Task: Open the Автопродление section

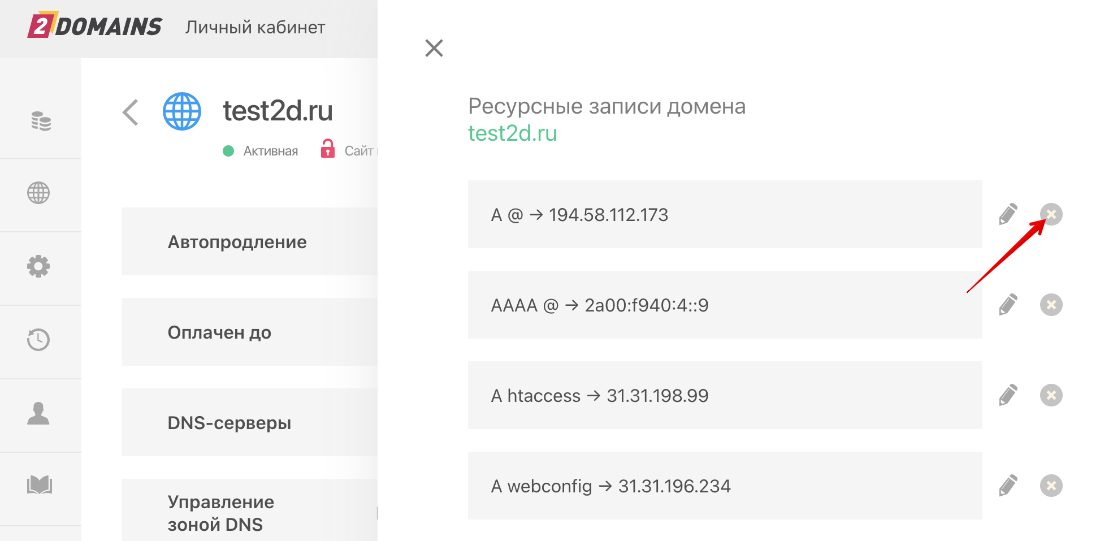Action: coord(237,242)
